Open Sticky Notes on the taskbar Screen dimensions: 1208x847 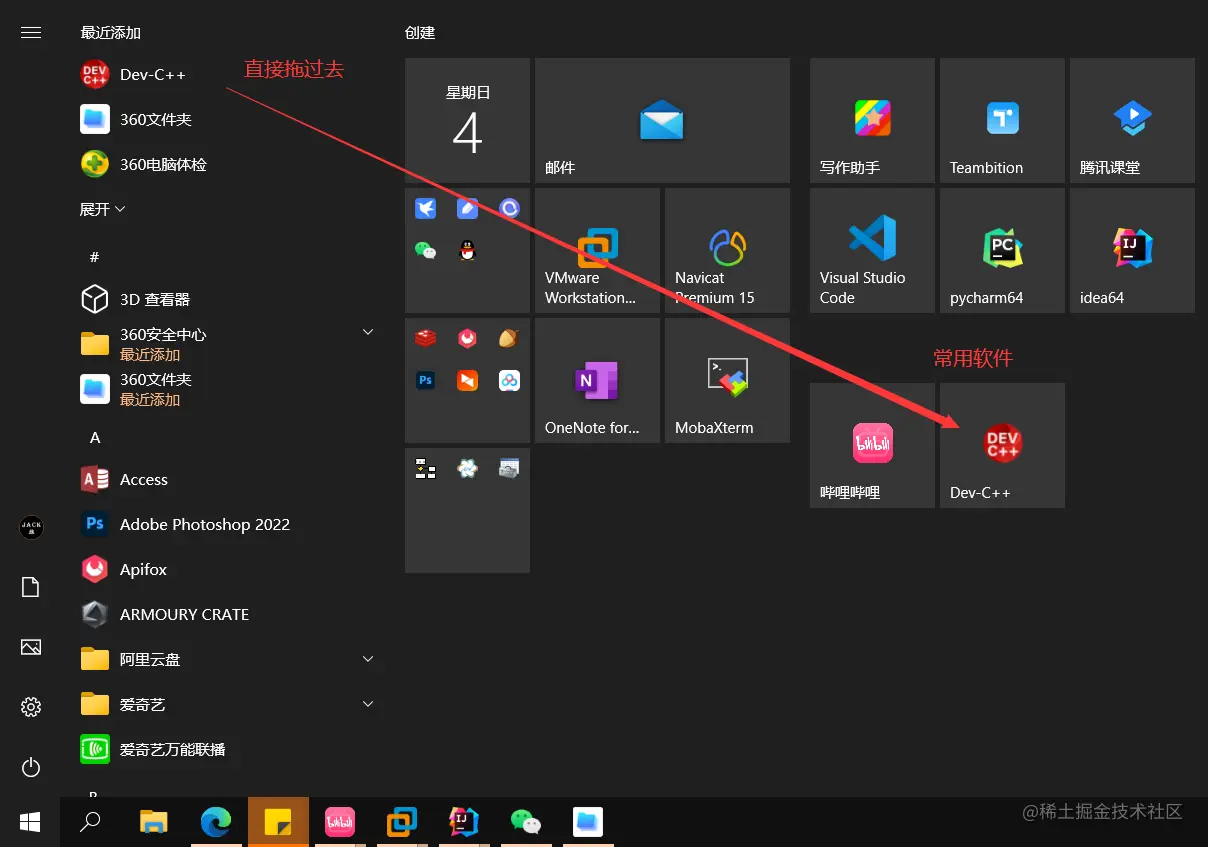click(278, 822)
